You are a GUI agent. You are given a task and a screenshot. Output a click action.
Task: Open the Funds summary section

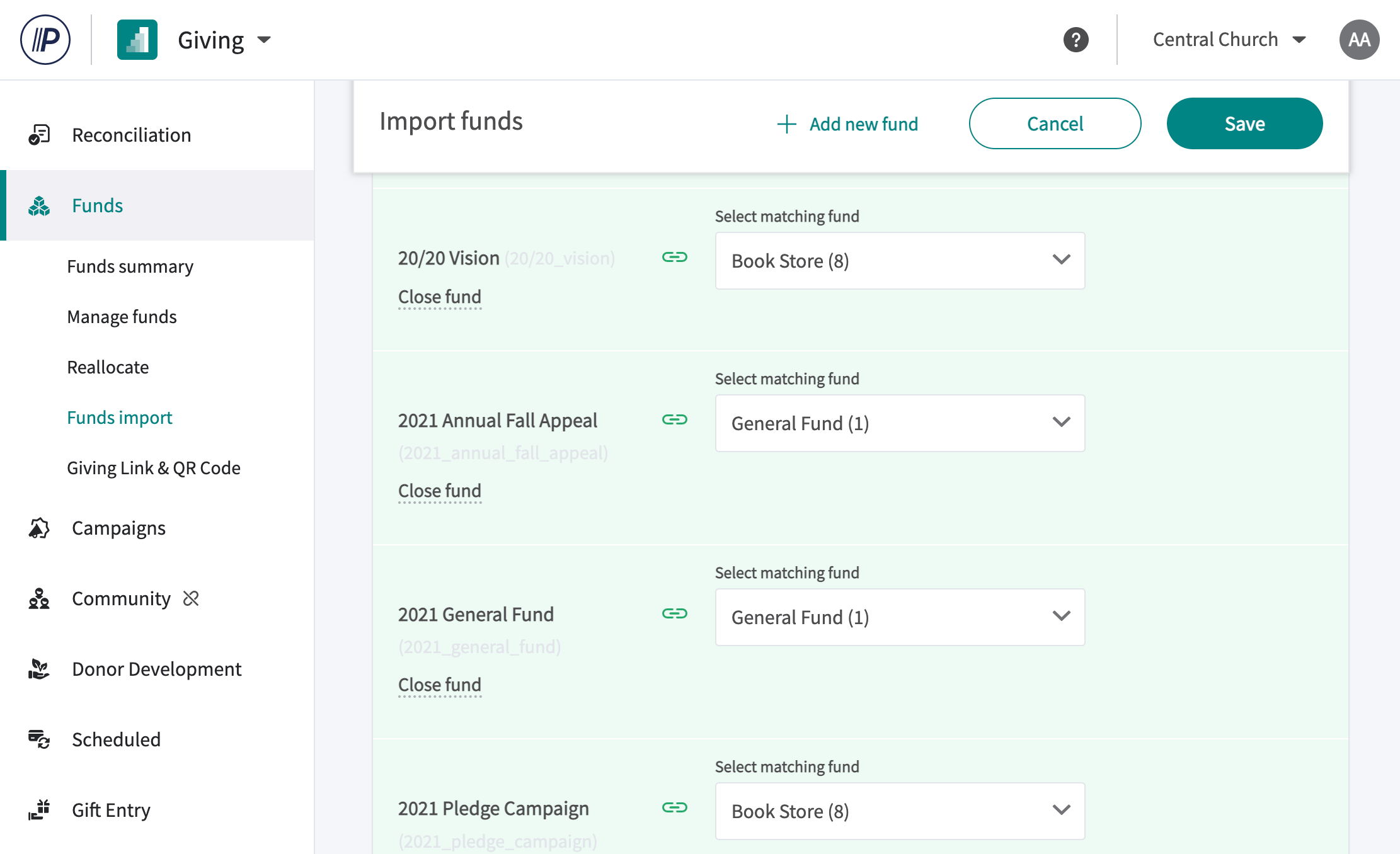coord(130,266)
